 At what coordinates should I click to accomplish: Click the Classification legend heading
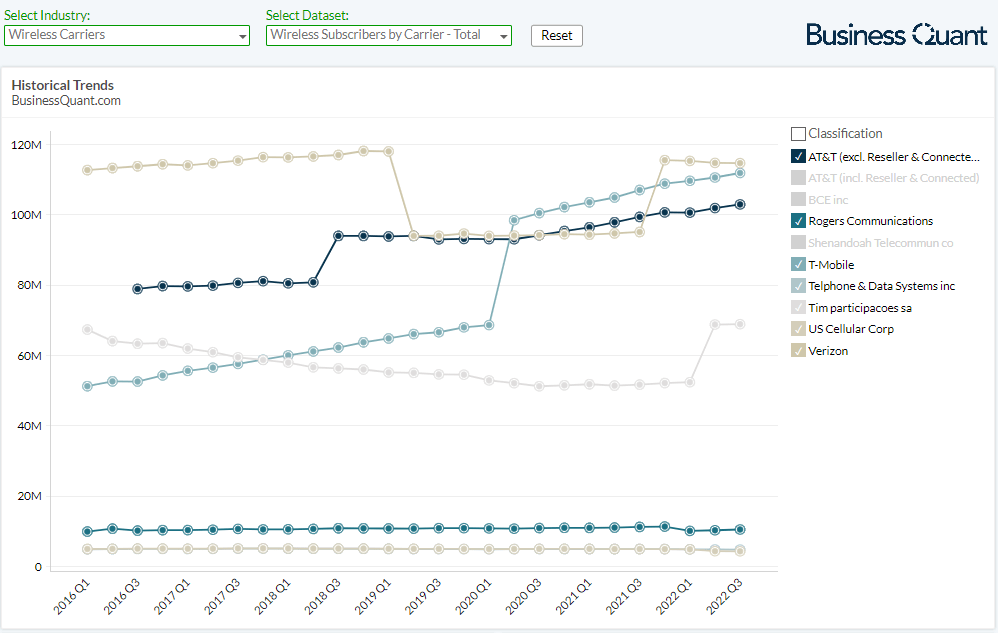845,134
